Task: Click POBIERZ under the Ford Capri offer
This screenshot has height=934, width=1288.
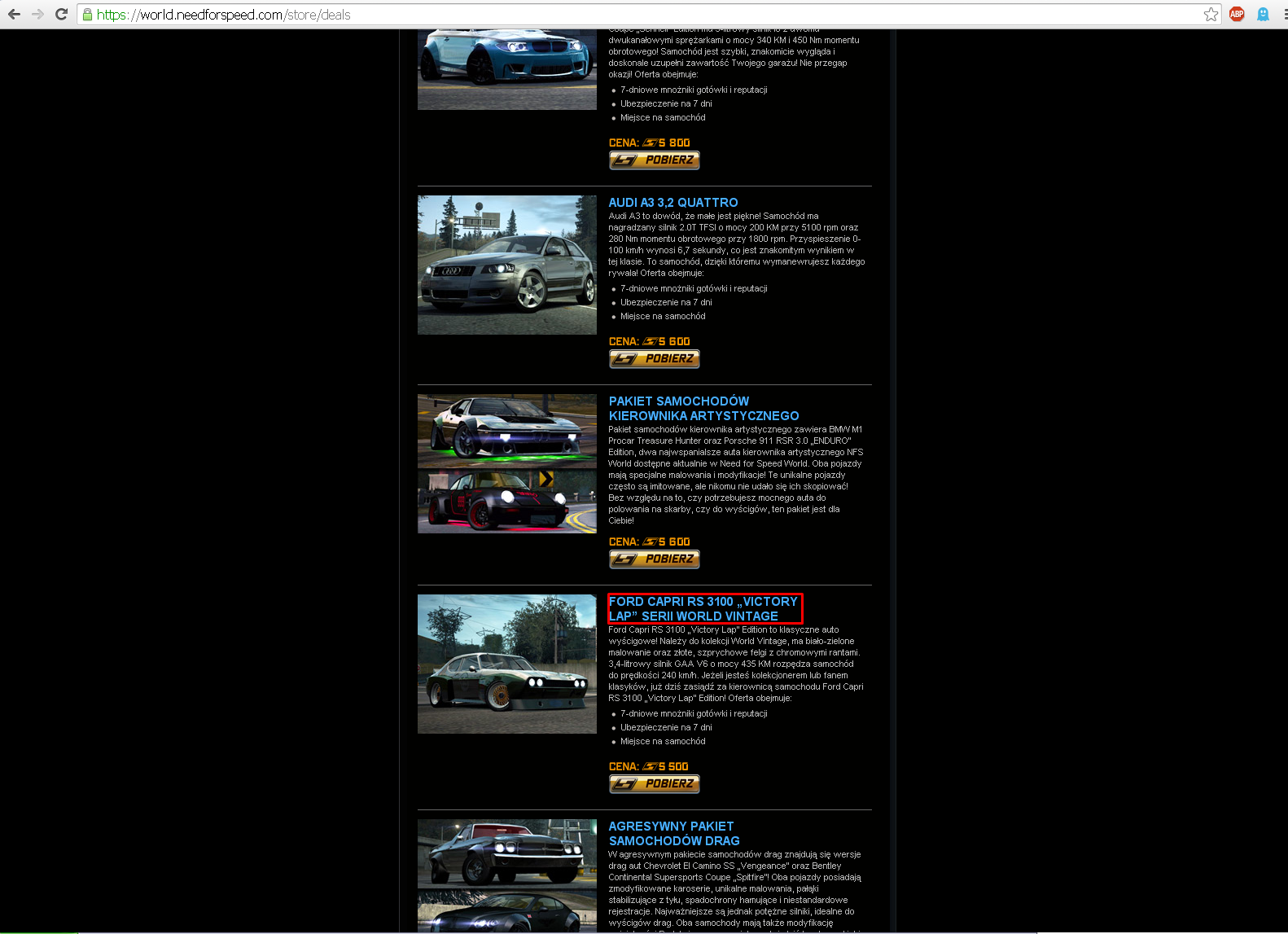Action: click(x=655, y=784)
